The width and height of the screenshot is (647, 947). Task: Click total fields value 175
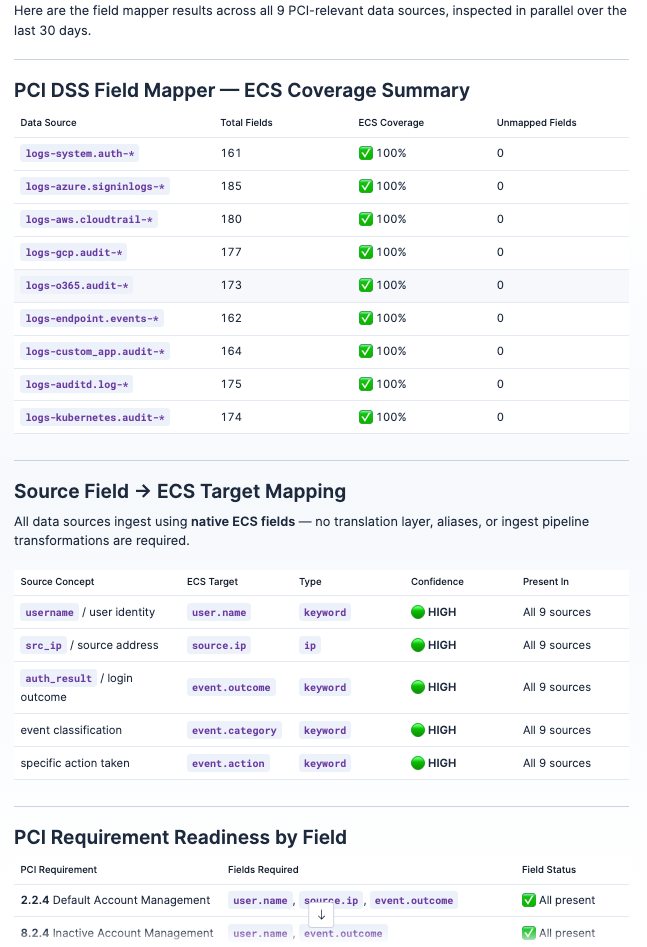[231, 384]
